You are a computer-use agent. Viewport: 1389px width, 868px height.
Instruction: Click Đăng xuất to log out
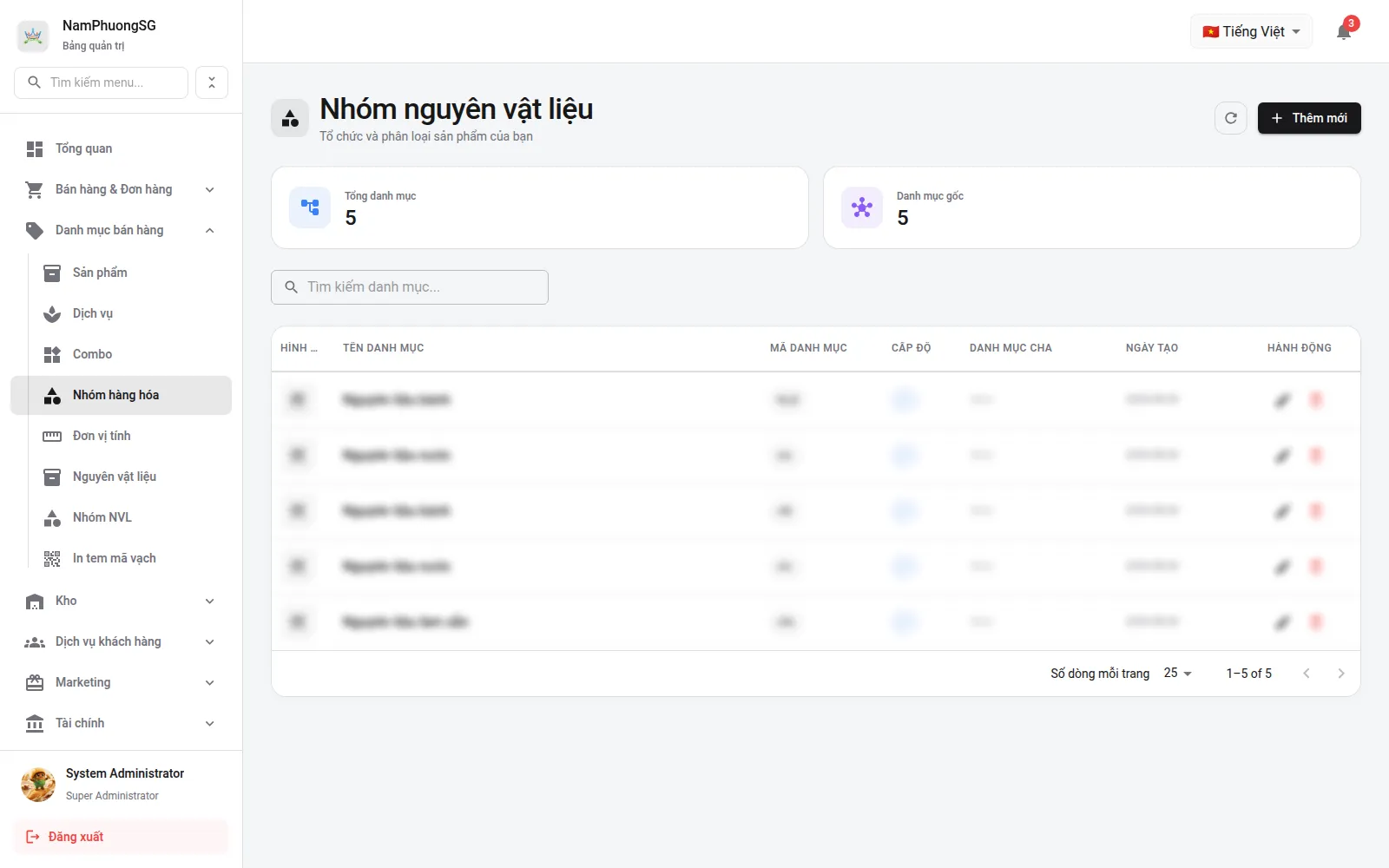[x=121, y=837]
